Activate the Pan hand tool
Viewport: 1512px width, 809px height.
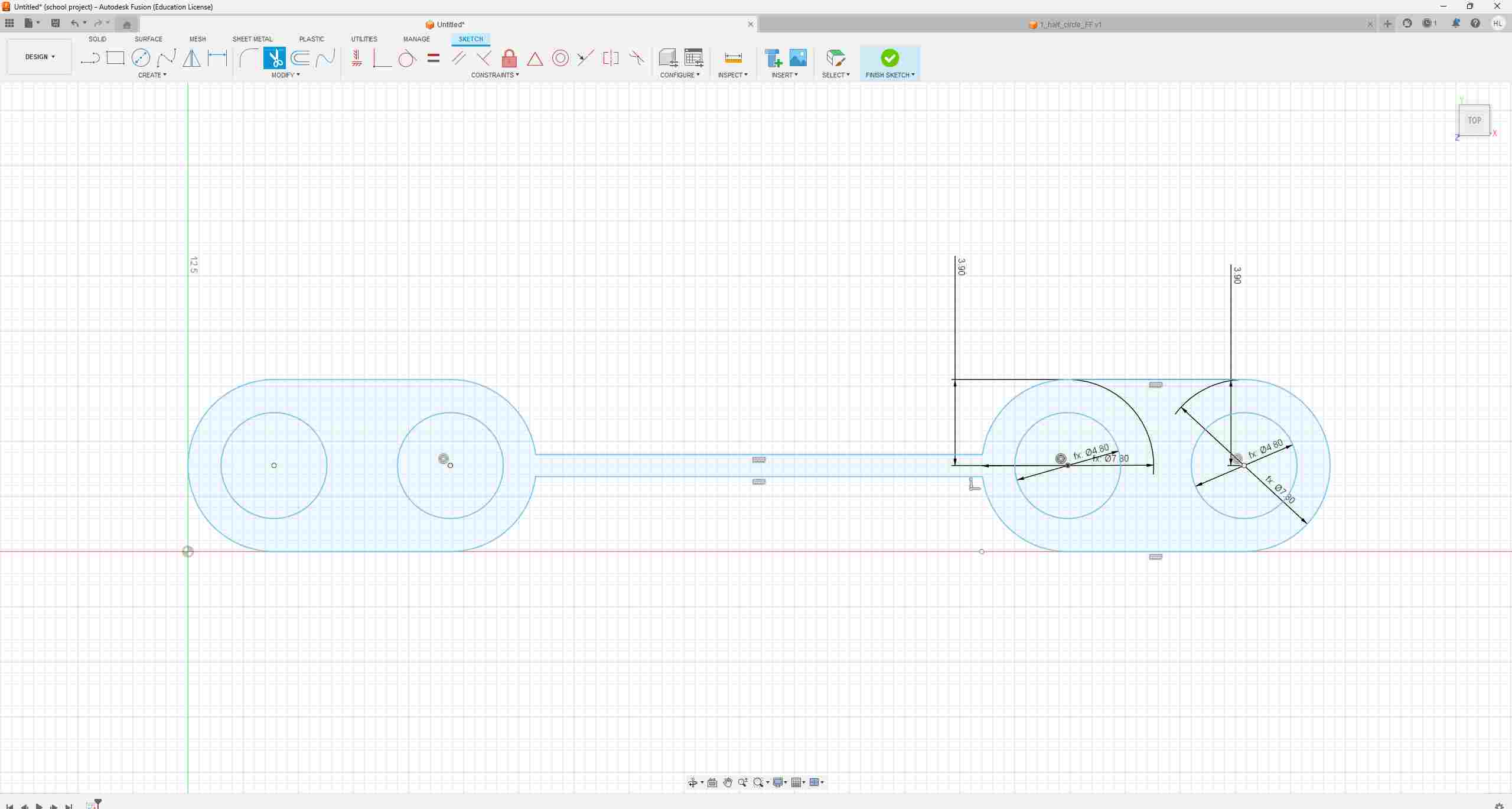point(728,782)
